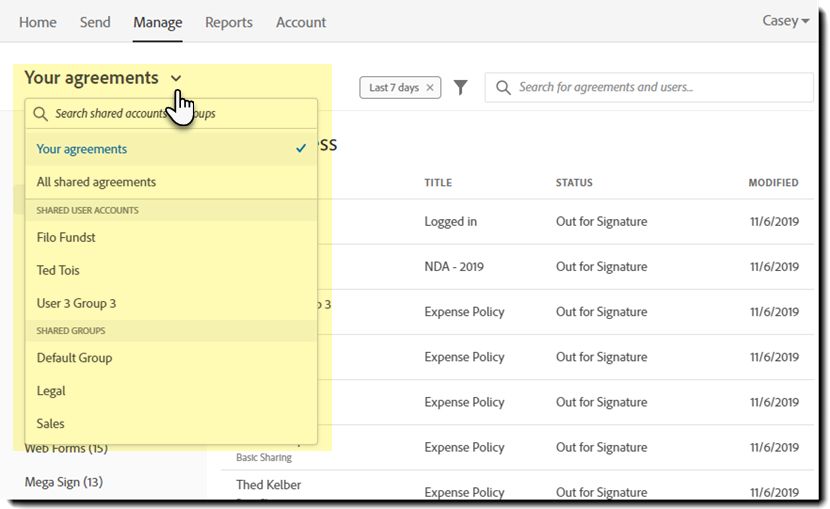Remove the Last 7 days filter chip
This screenshot has width=830, height=509.
430,88
